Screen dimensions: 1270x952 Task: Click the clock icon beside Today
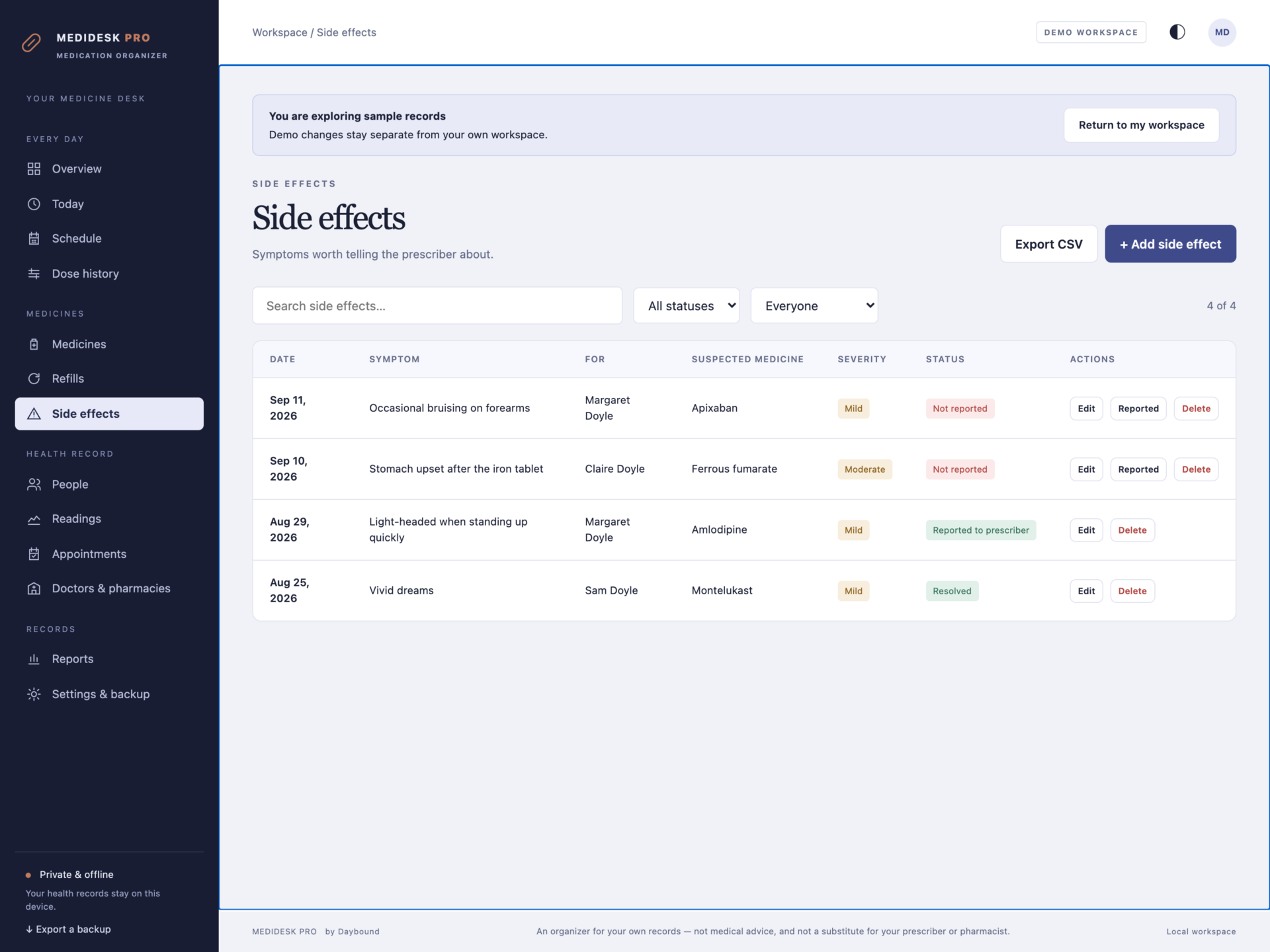click(x=34, y=204)
